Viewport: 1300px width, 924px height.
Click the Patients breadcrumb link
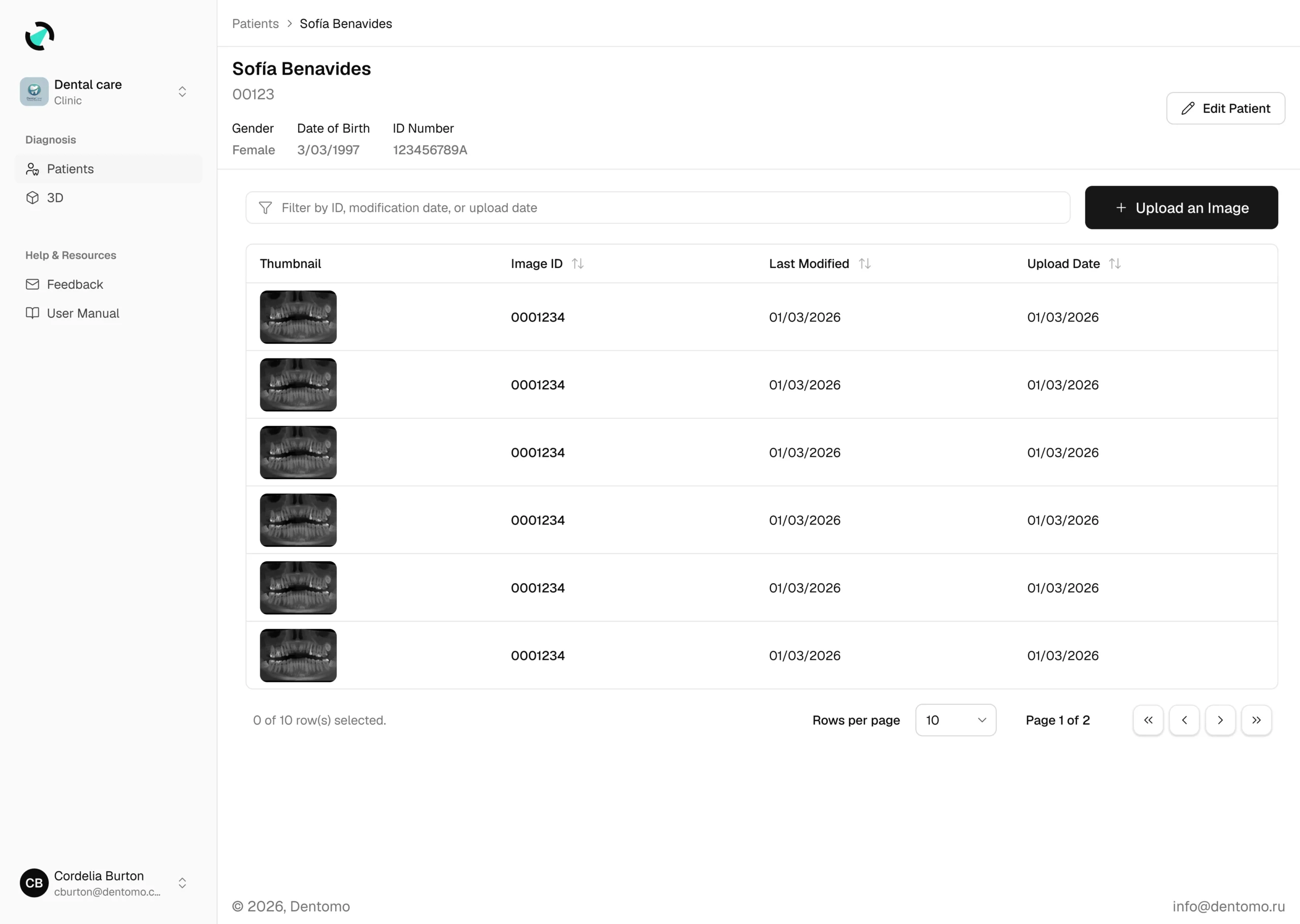255,24
